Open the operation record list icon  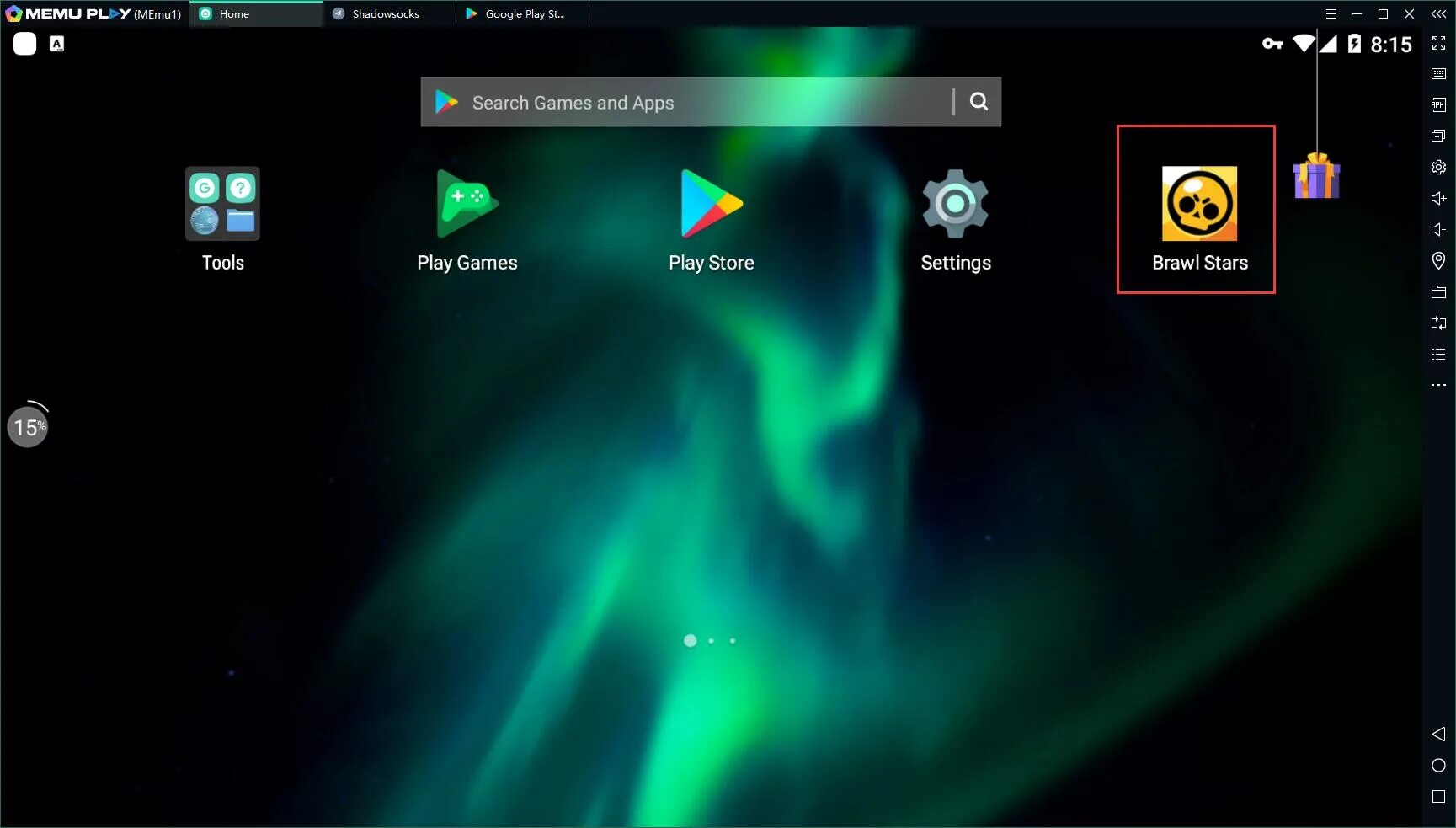tap(1438, 354)
